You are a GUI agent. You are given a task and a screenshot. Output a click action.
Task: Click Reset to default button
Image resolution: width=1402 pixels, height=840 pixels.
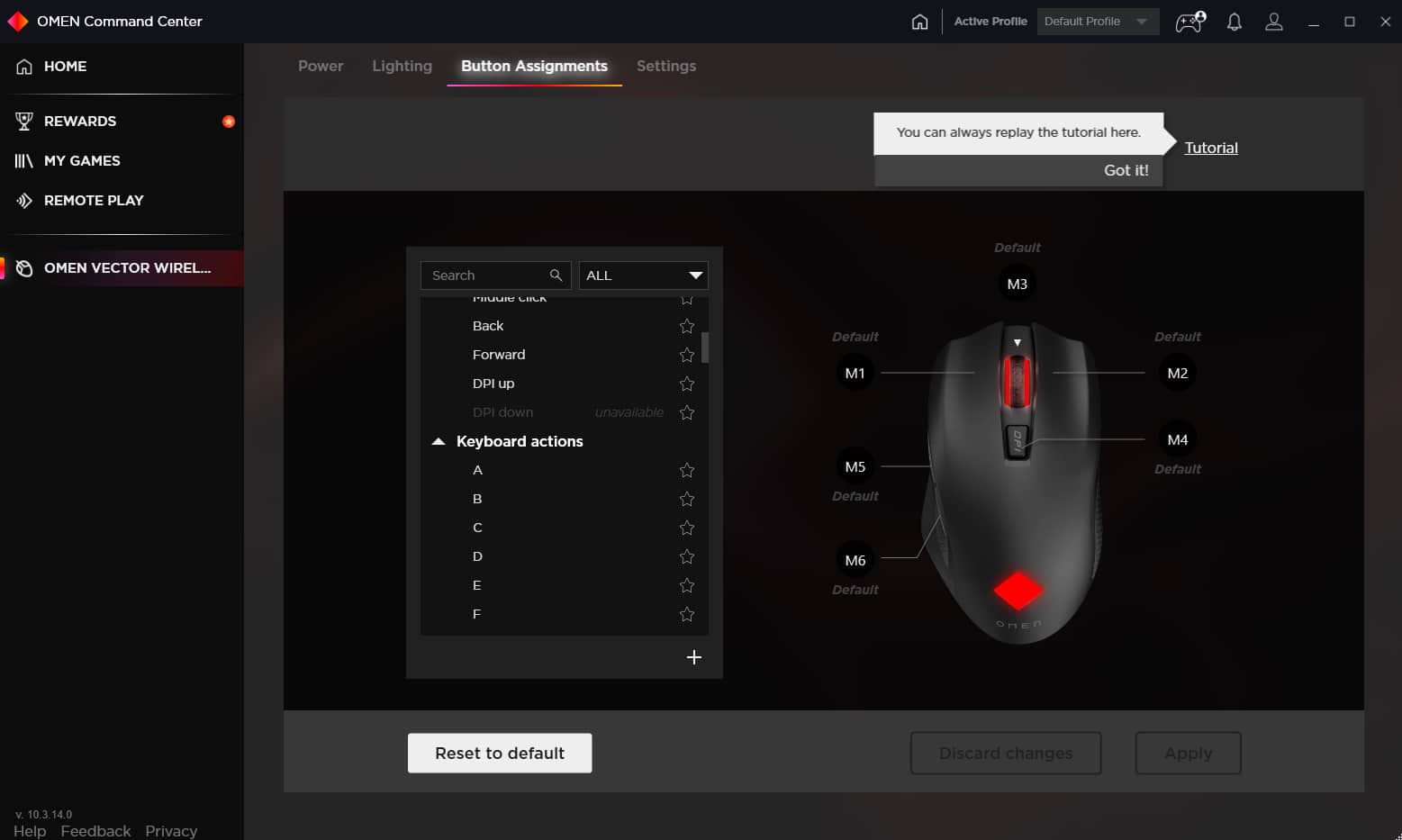(x=500, y=753)
